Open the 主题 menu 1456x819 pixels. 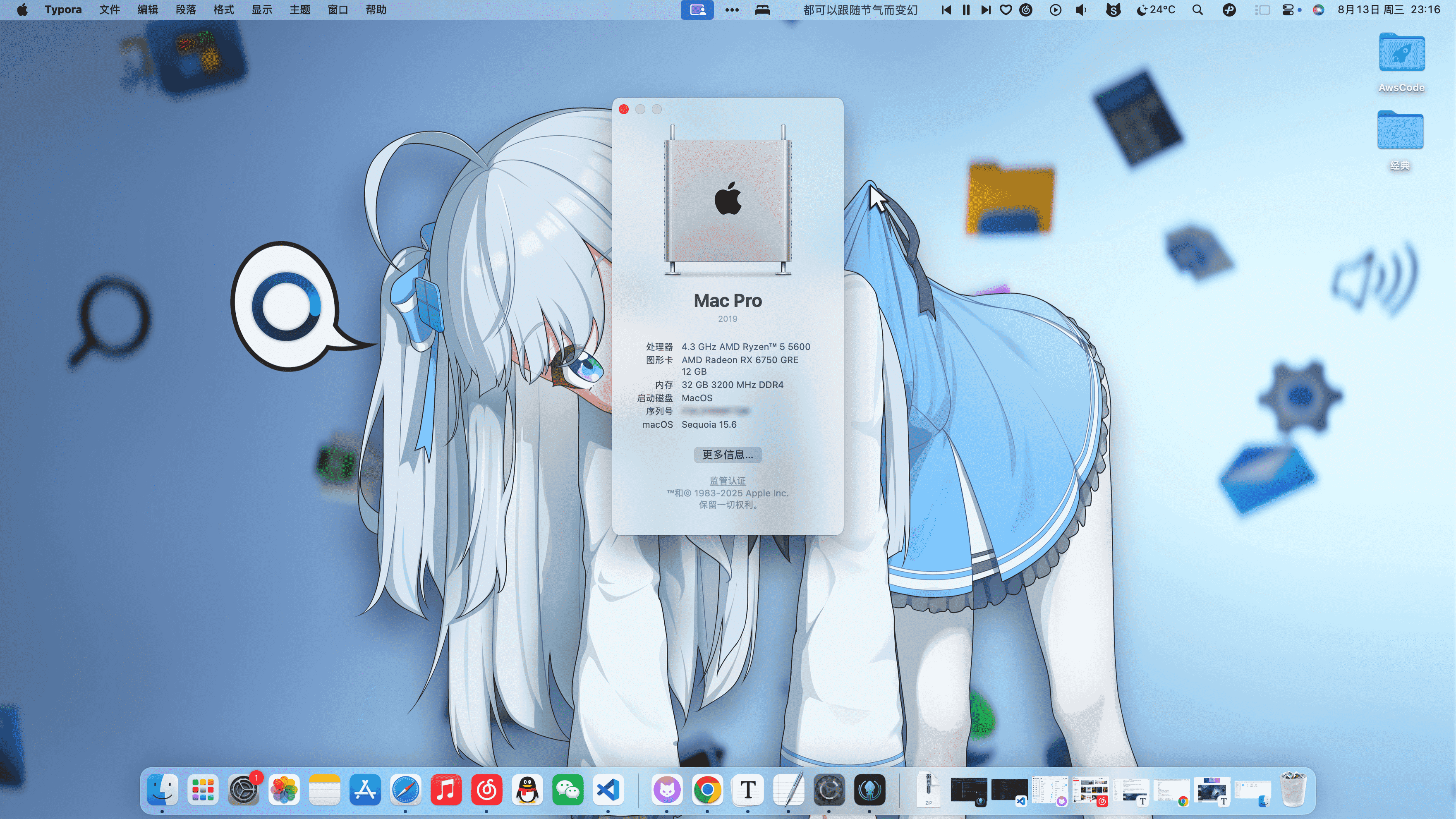pyautogui.click(x=299, y=10)
